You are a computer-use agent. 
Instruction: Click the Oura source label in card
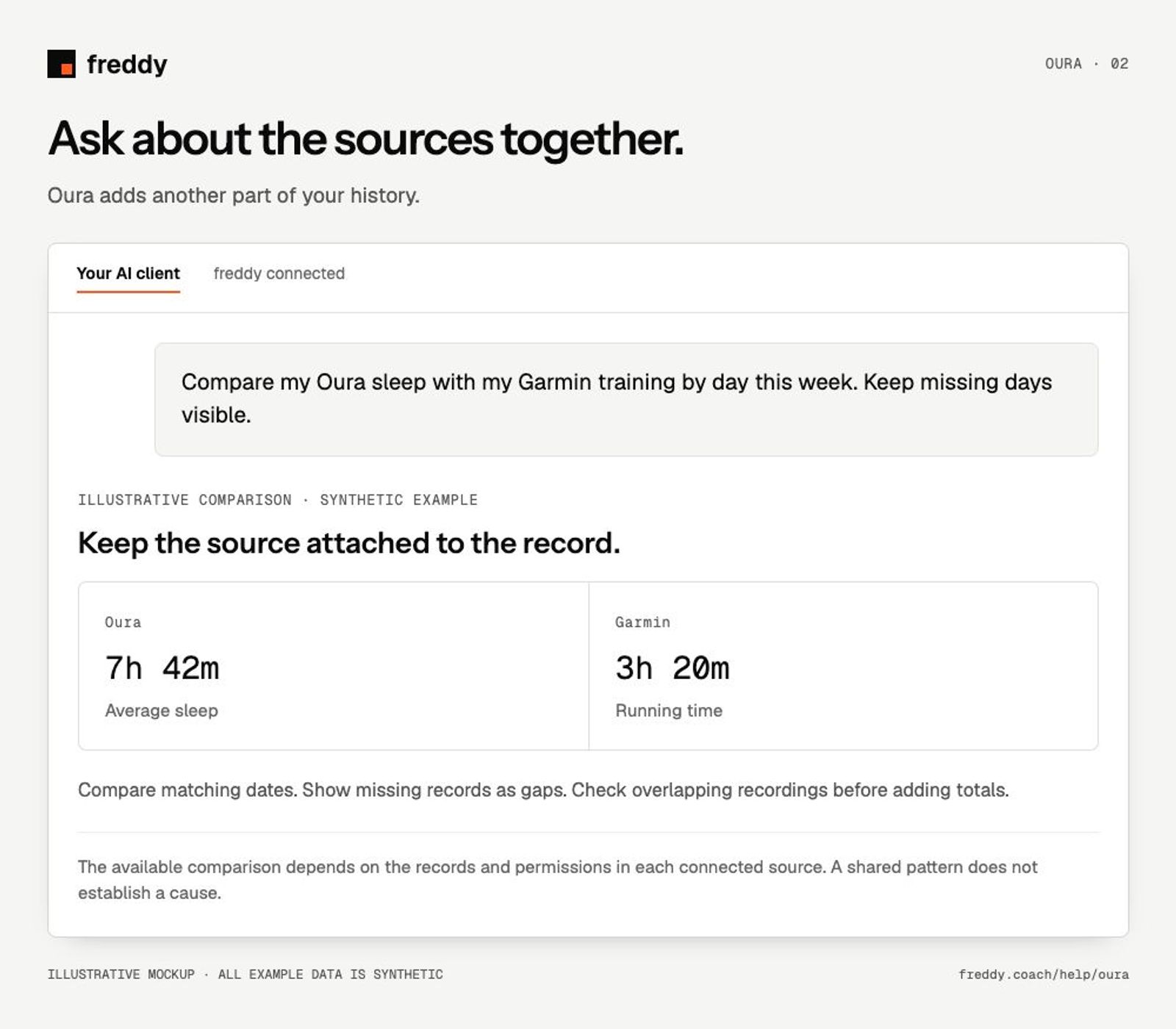point(123,623)
